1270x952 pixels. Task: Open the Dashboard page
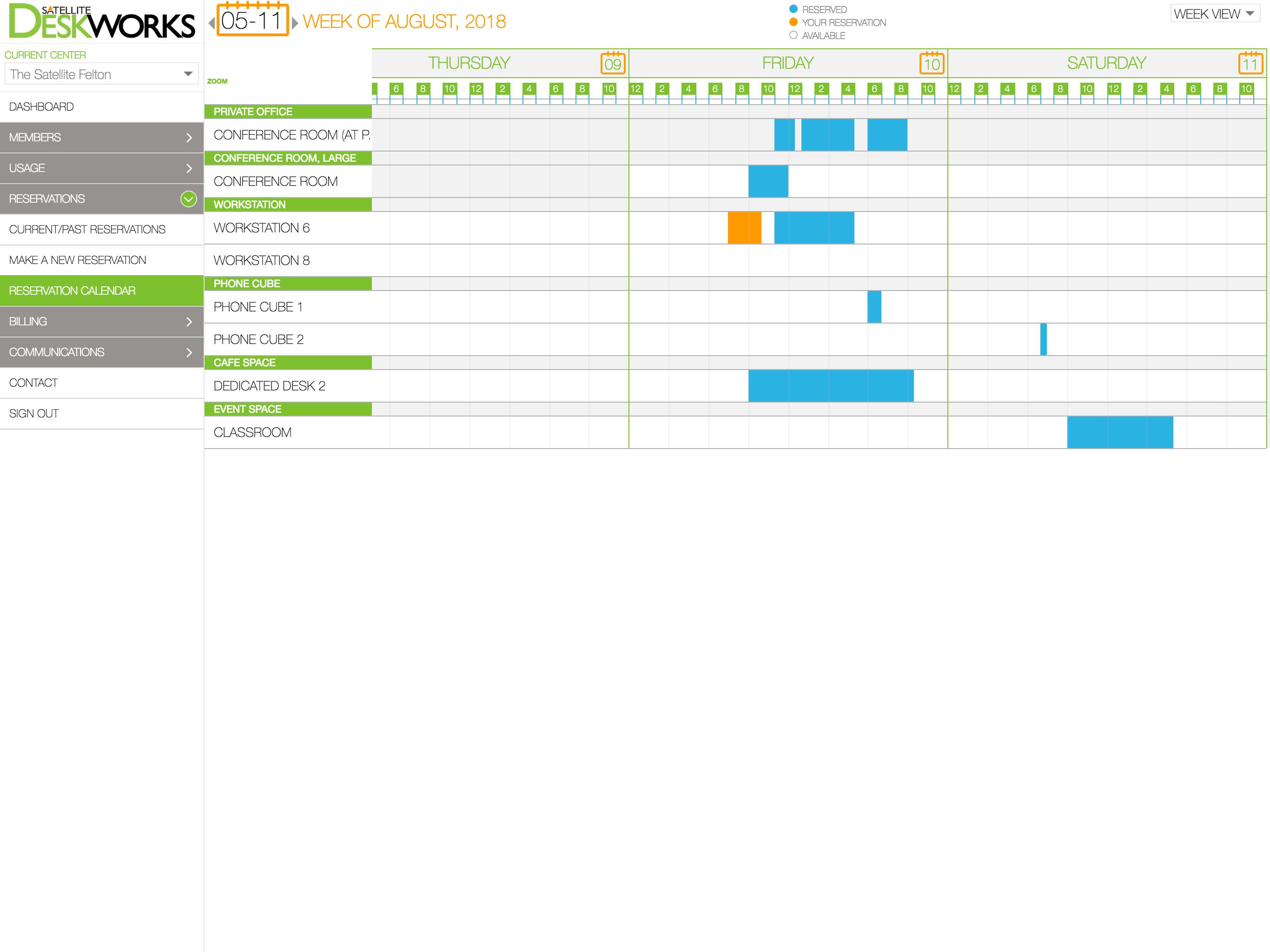(x=102, y=107)
